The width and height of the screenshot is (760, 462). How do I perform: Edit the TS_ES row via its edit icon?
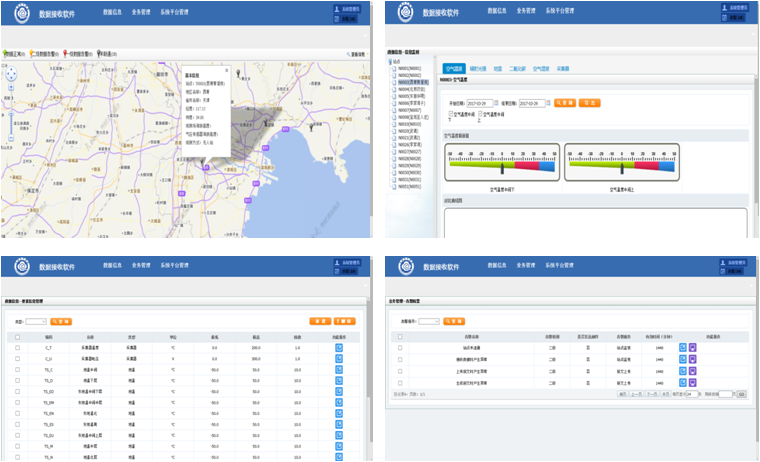pos(339,424)
